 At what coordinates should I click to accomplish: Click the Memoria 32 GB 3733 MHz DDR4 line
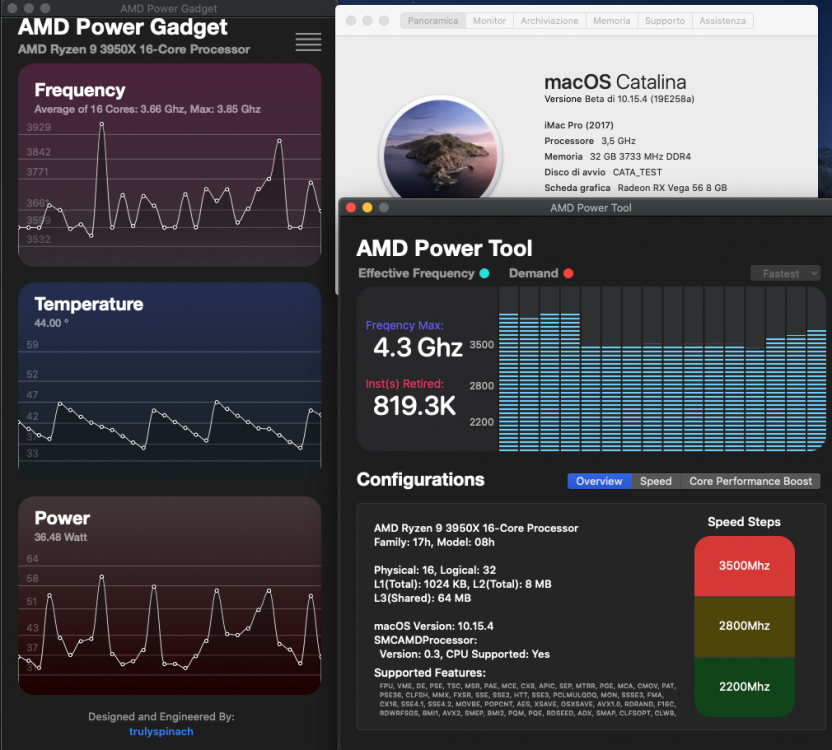pyautogui.click(x=618, y=157)
